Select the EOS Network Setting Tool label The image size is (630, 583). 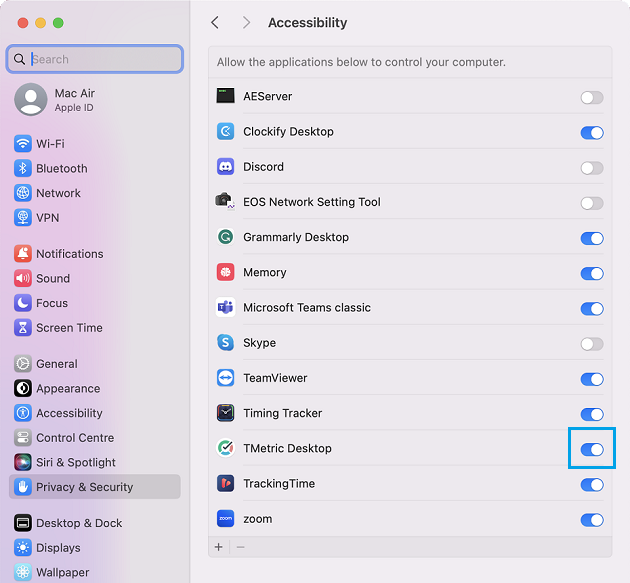(312, 202)
